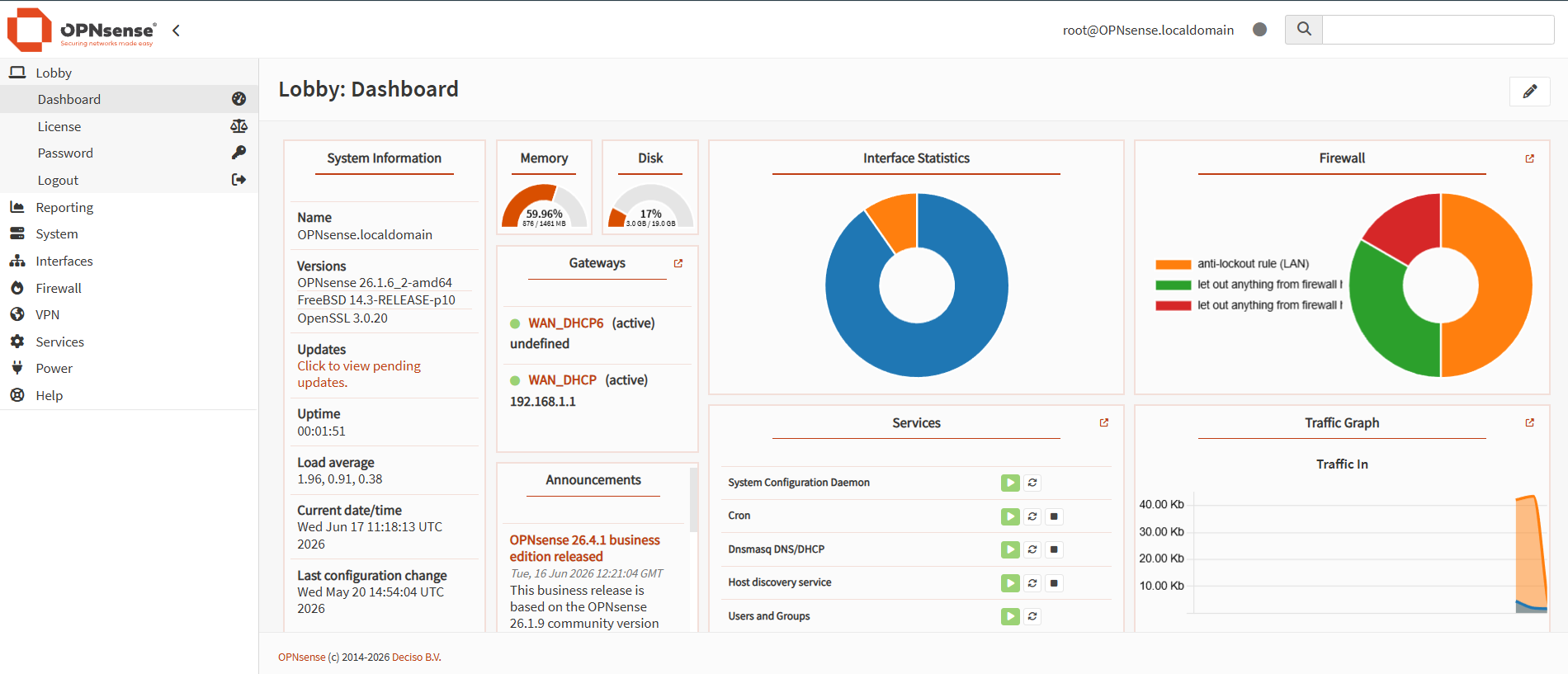The height and width of the screenshot is (674, 1568).
Task: Click the gateway address 192.168.1.1
Action: click(x=542, y=402)
